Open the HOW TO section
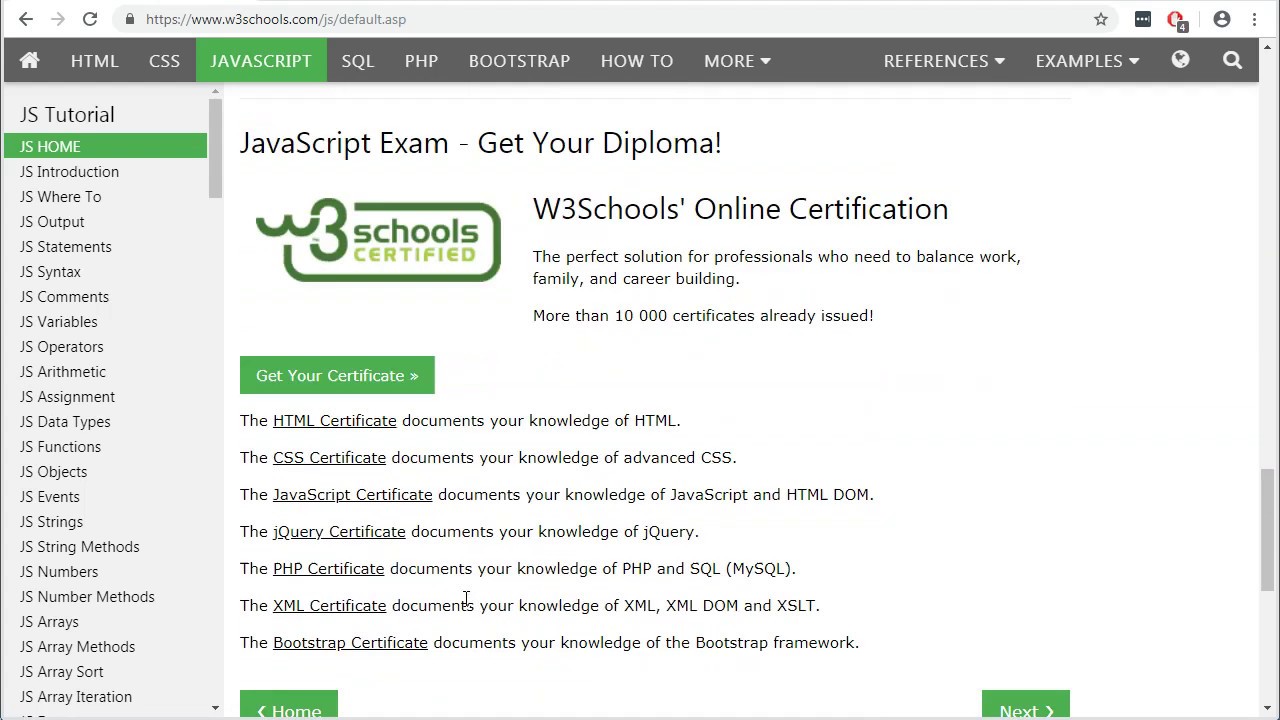The height and width of the screenshot is (720, 1280). point(637,60)
